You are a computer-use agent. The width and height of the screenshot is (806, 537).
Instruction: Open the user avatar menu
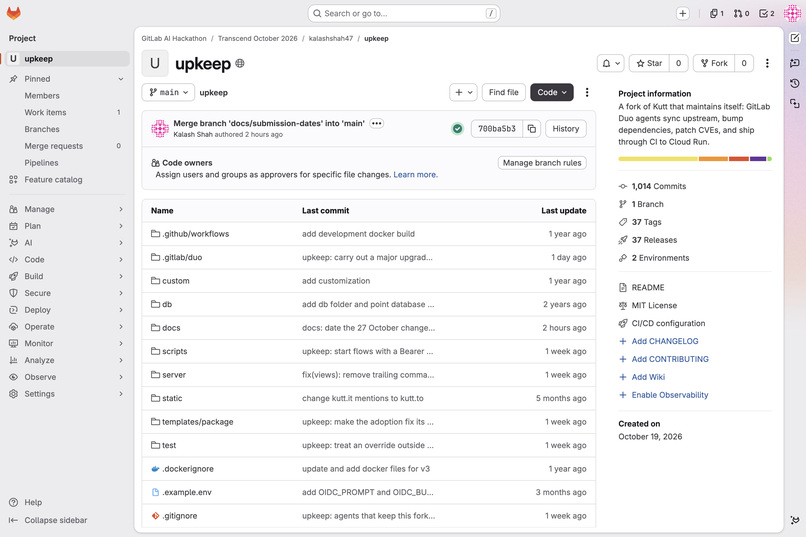(x=792, y=13)
